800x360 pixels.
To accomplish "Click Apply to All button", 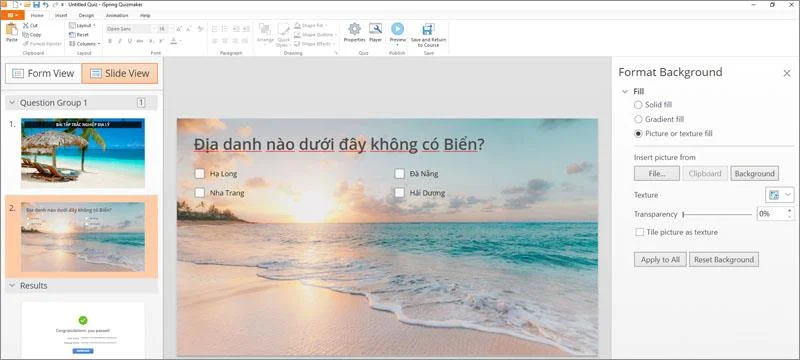I will pyautogui.click(x=660, y=260).
